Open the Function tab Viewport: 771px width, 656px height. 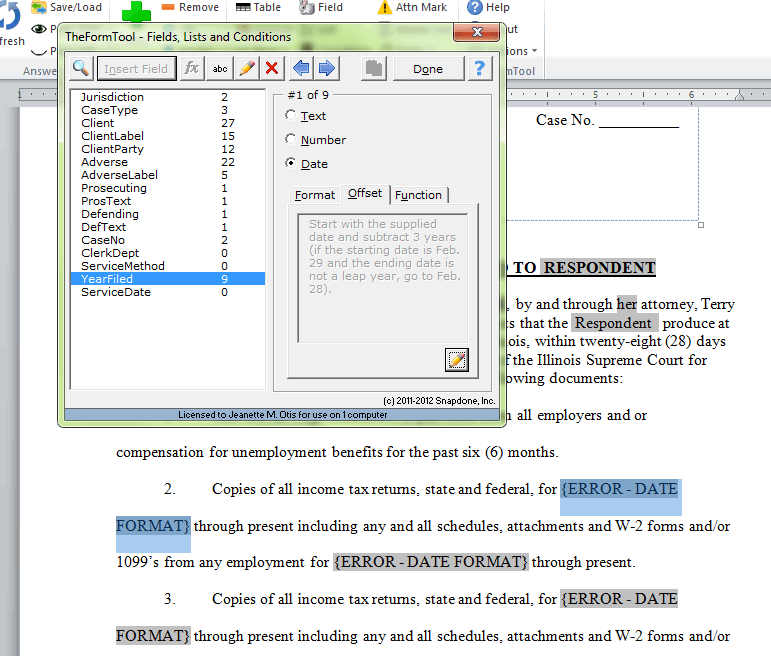tap(418, 195)
